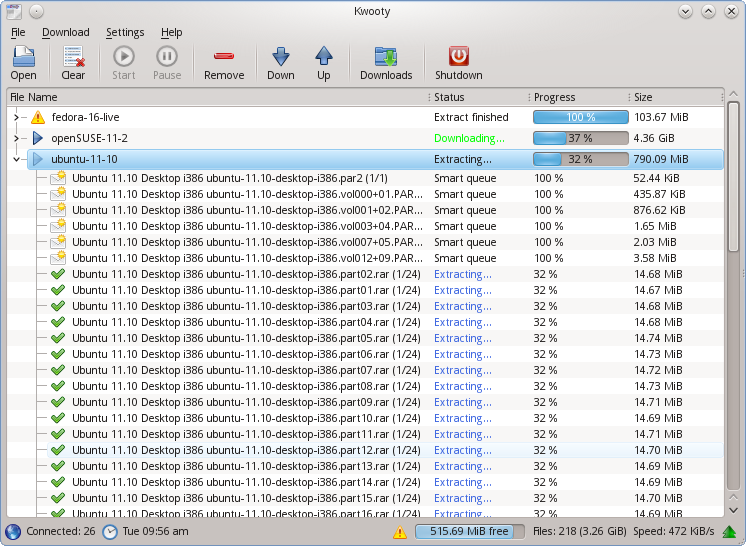Click the warning icon in status bar
The width and height of the screenshot is (746, 546).
[400, 532]
